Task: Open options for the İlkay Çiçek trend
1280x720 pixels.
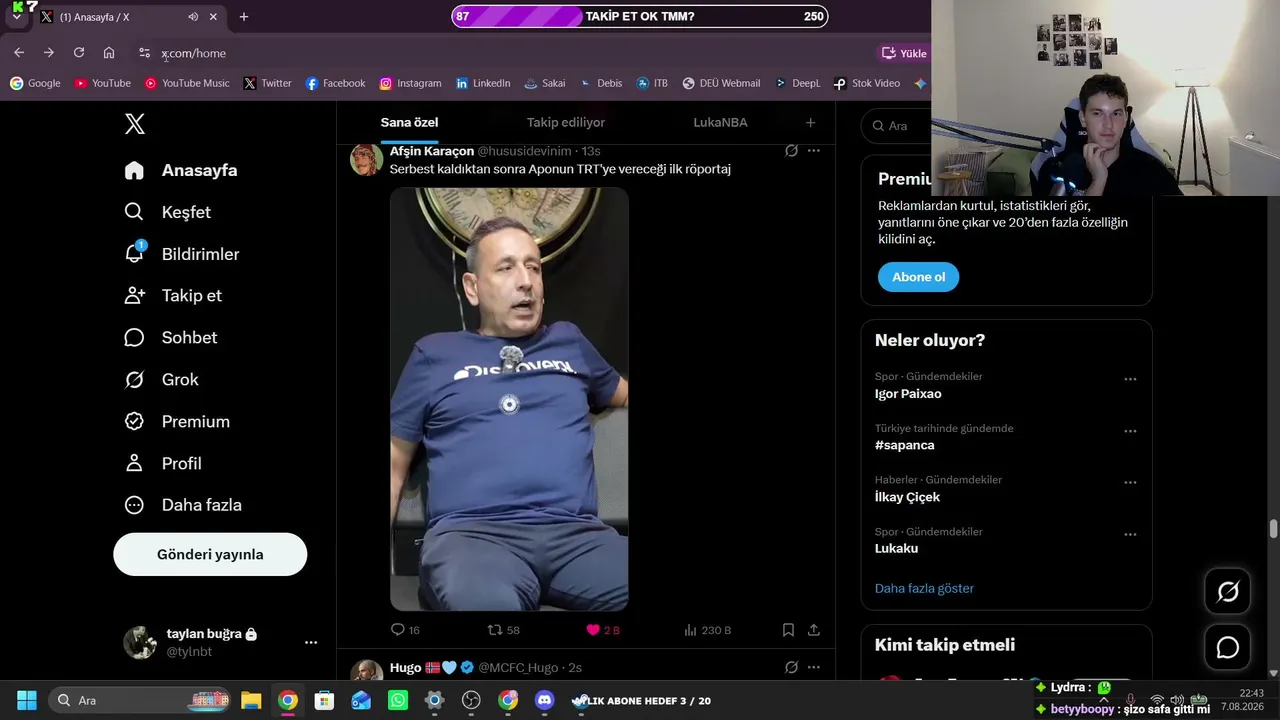Action: point(1130,482)
